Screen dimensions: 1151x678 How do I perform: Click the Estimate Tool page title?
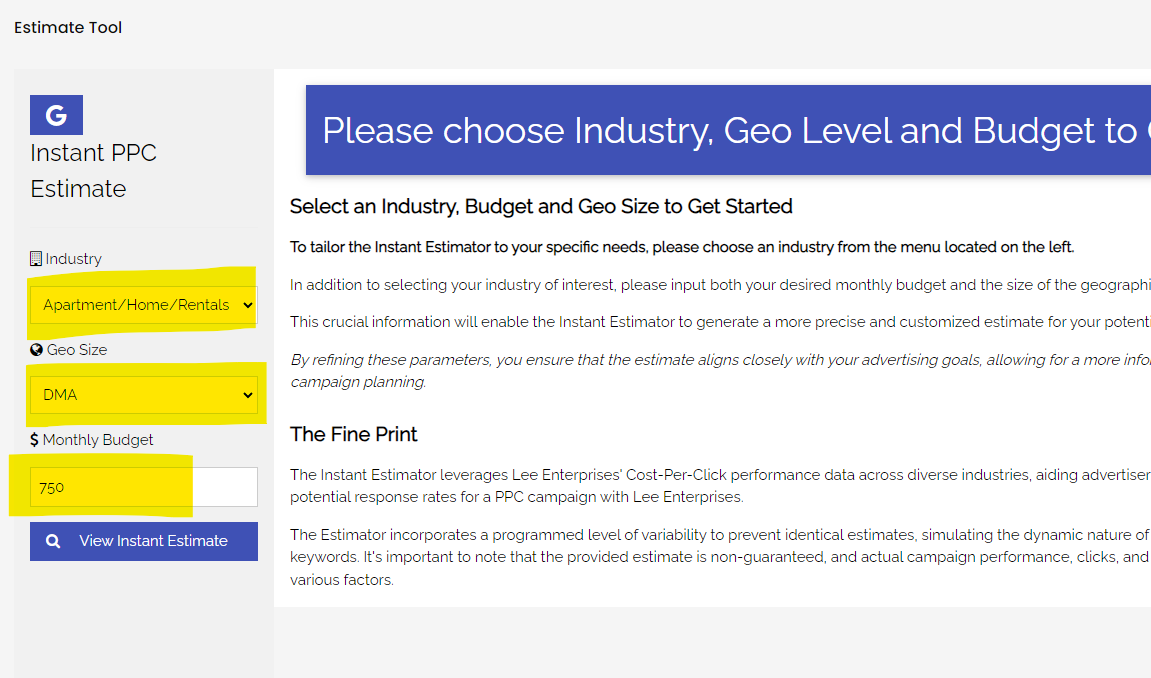coord(68,28)
